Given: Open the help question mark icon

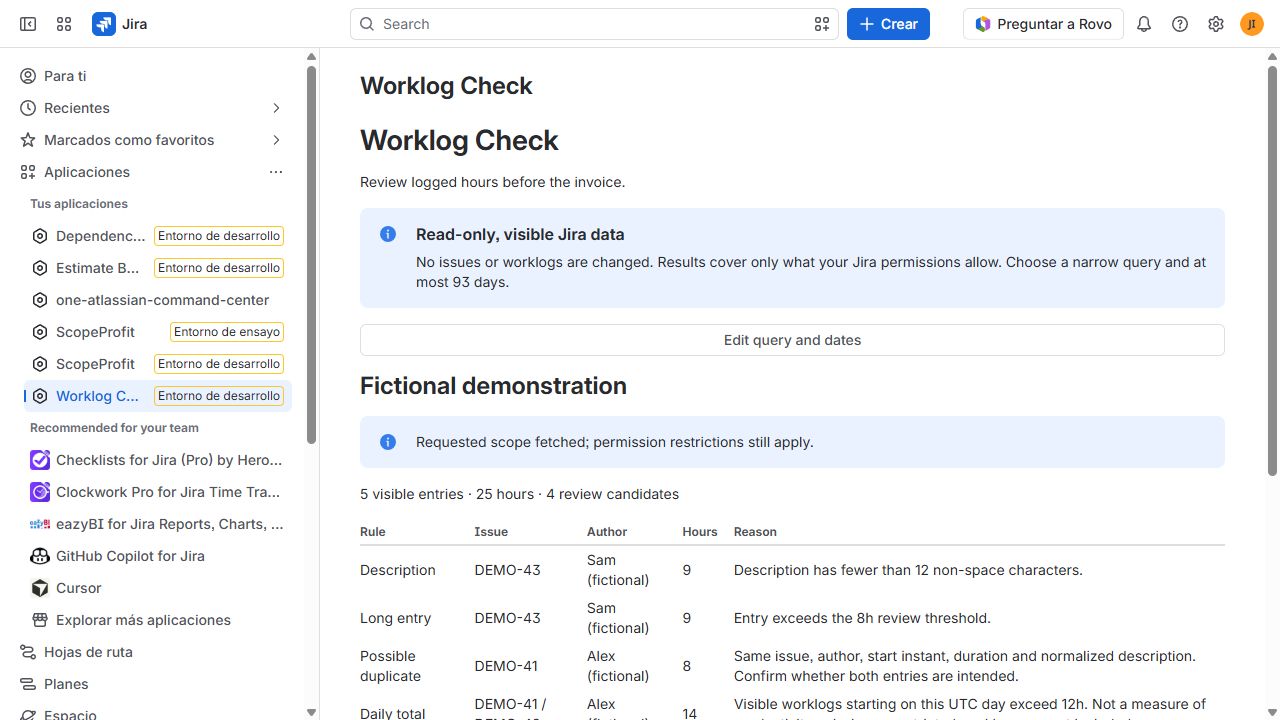Looking at the screenshot, I should (1180, 24).
